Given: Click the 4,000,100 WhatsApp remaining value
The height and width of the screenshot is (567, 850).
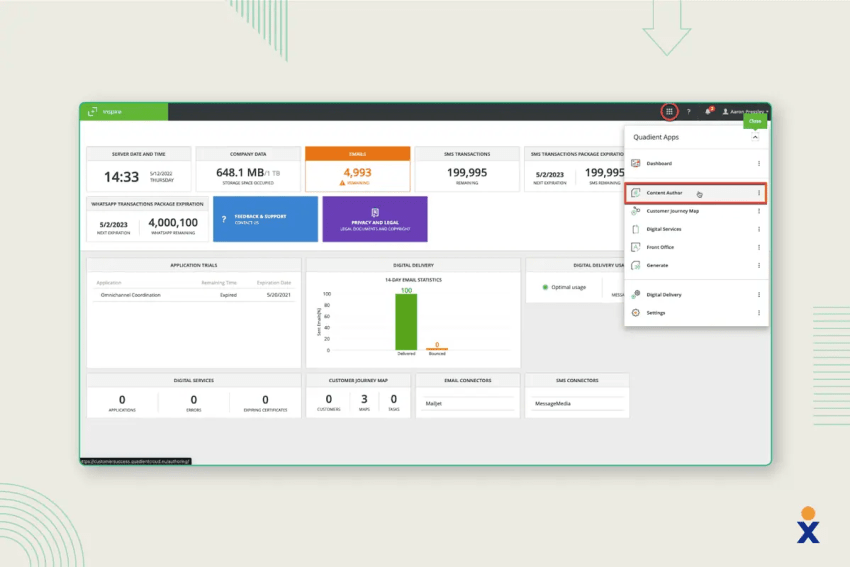Looking at the screenshot, I should click(x=173, y=223).
